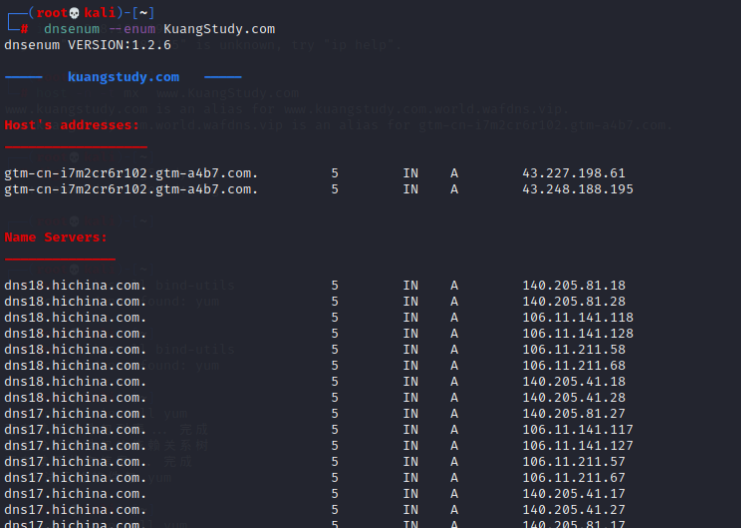
Task: Click the blue 'kuangstudy.com' heading
Action: pos(123,77)
